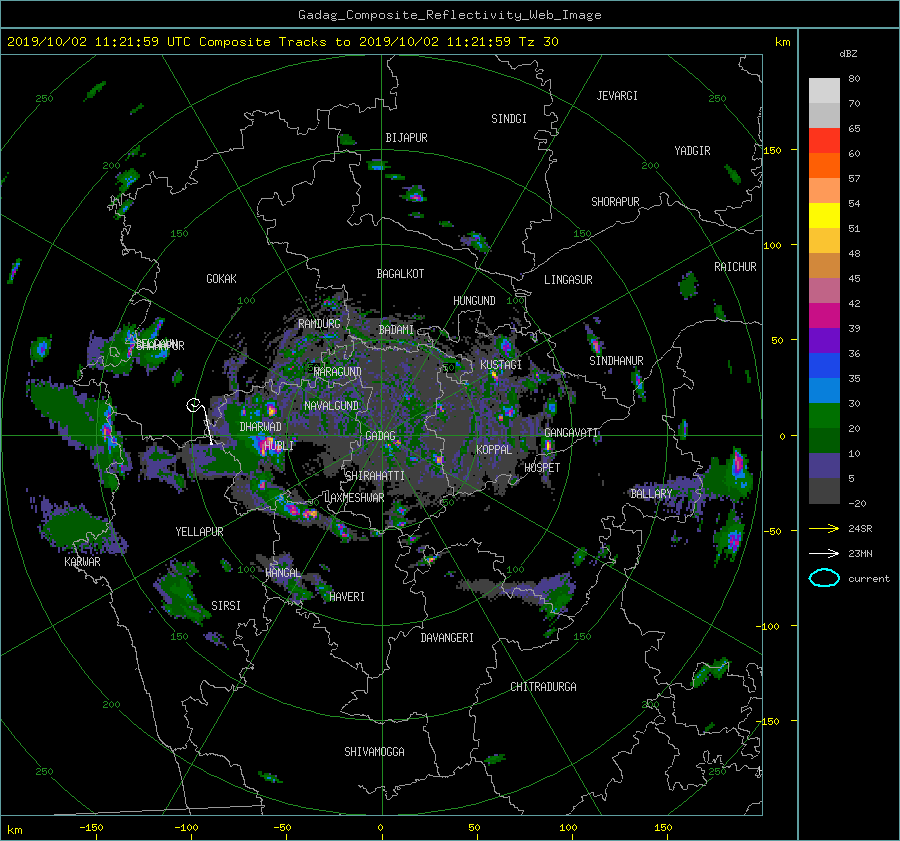Screen dimensions: 900x841
Task: Select the slate purple 5-10 dBZ swatch
Action: click(824, 466)
